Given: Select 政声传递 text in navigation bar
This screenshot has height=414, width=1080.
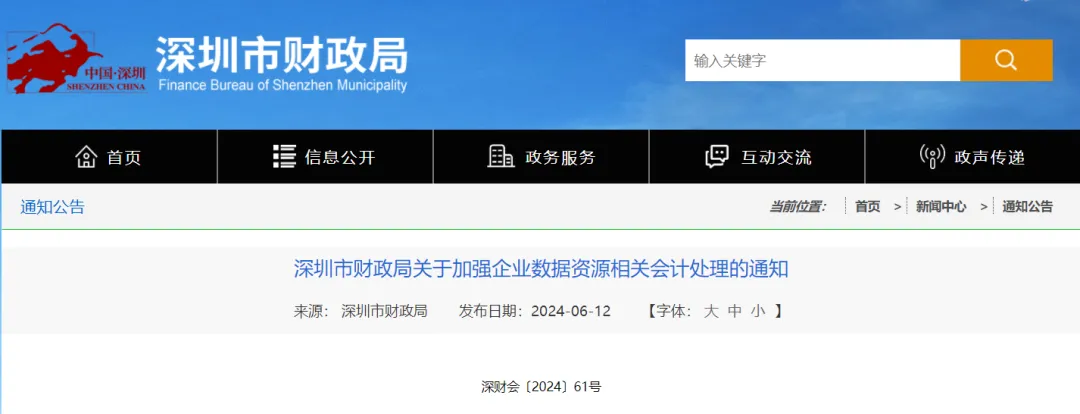Looking at the screenshot, I should tap(989, 158).
